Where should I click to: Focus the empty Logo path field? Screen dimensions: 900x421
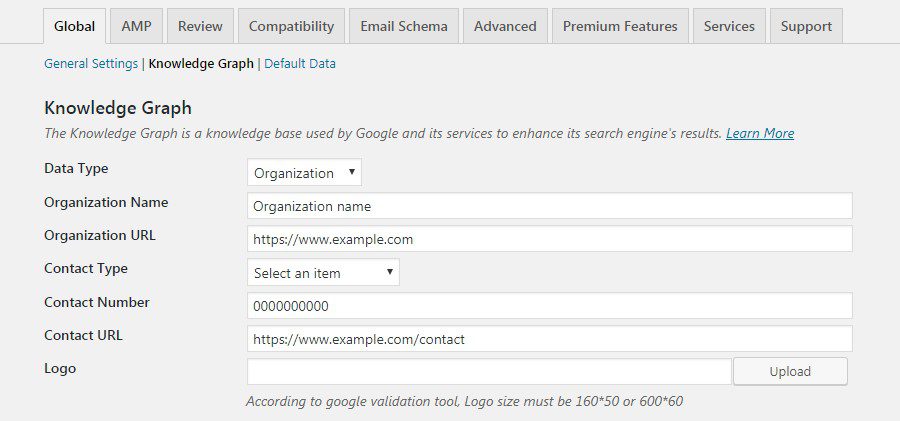tap(490, 372)
